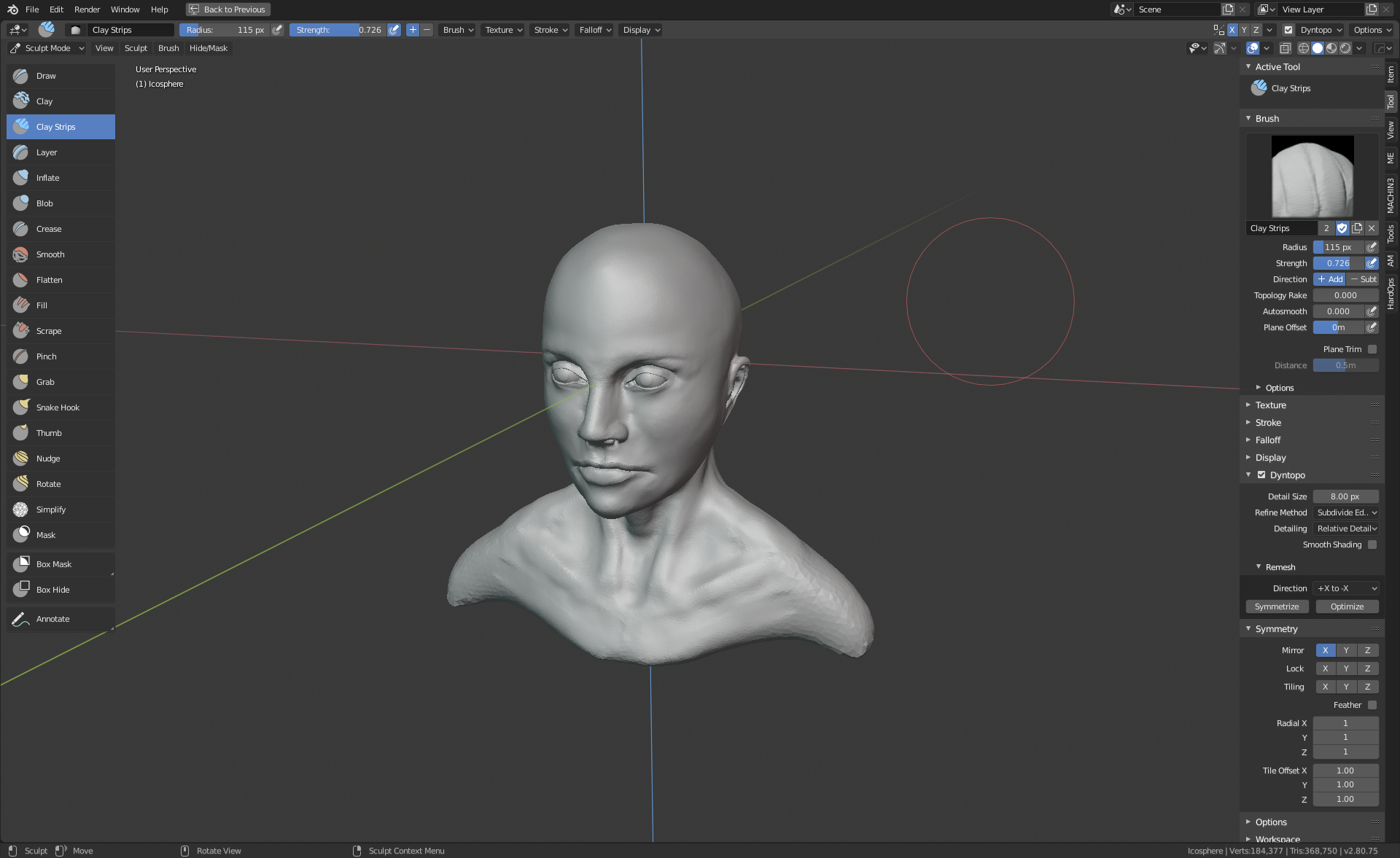Activate the Annotate tool

(52, 619)
